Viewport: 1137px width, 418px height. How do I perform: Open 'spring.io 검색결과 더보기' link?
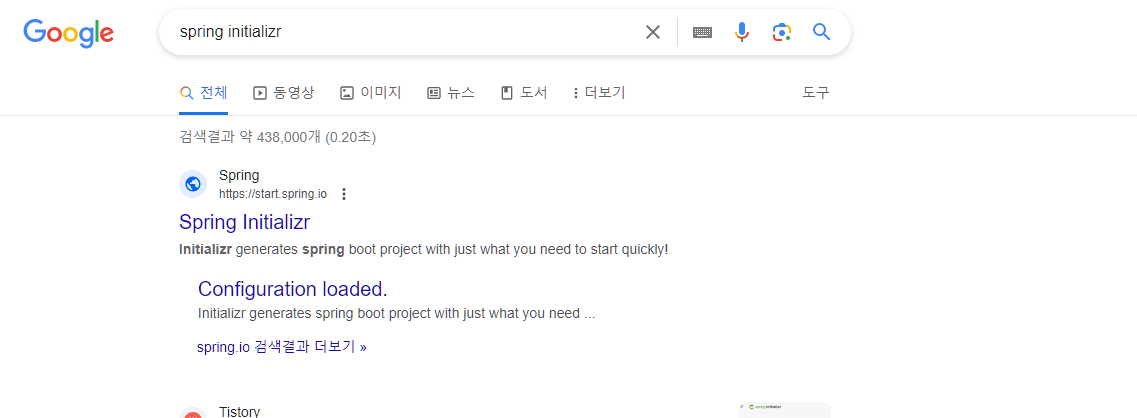[281, 347]
